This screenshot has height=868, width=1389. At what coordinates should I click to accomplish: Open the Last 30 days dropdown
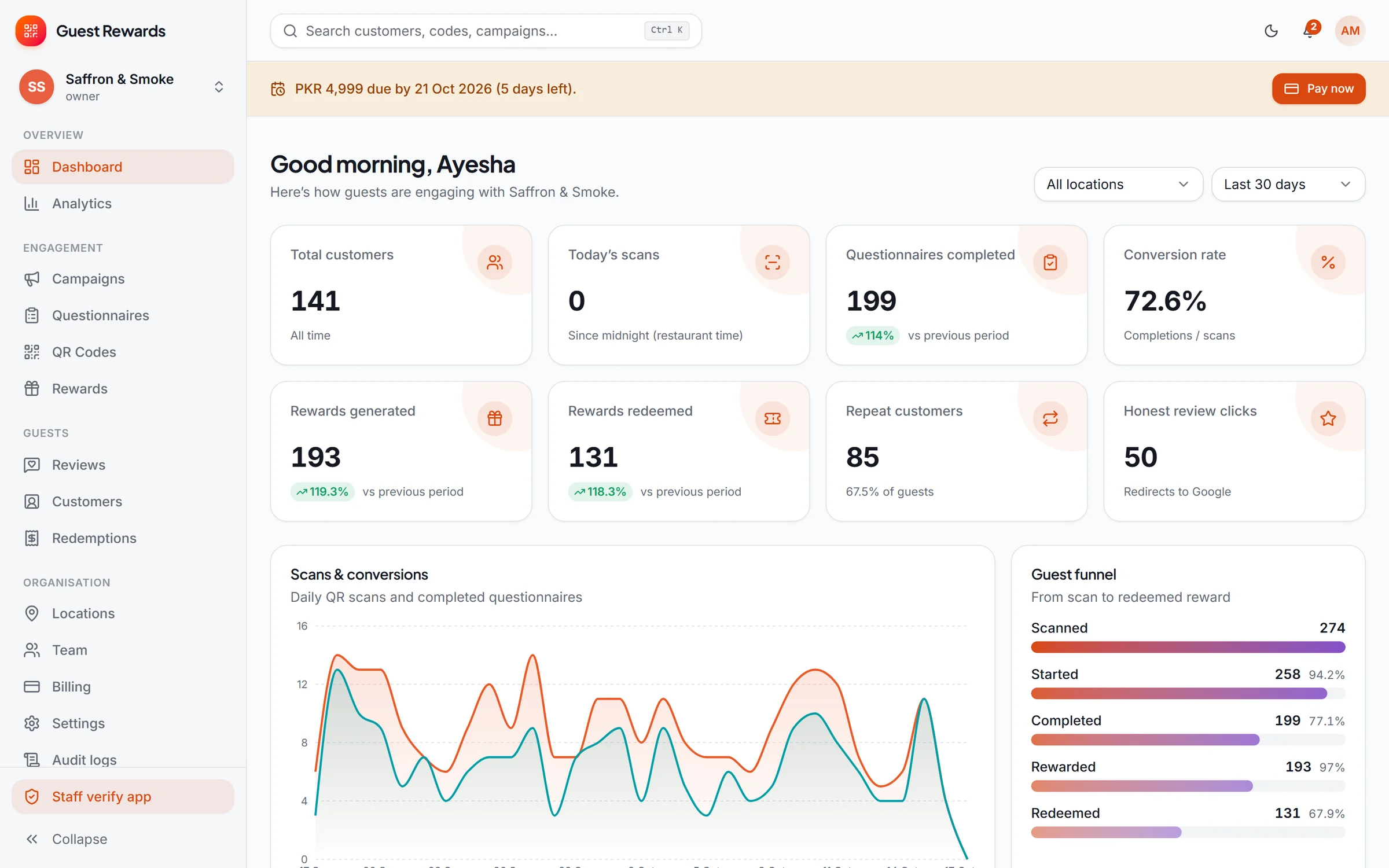tap(1288, 185)
